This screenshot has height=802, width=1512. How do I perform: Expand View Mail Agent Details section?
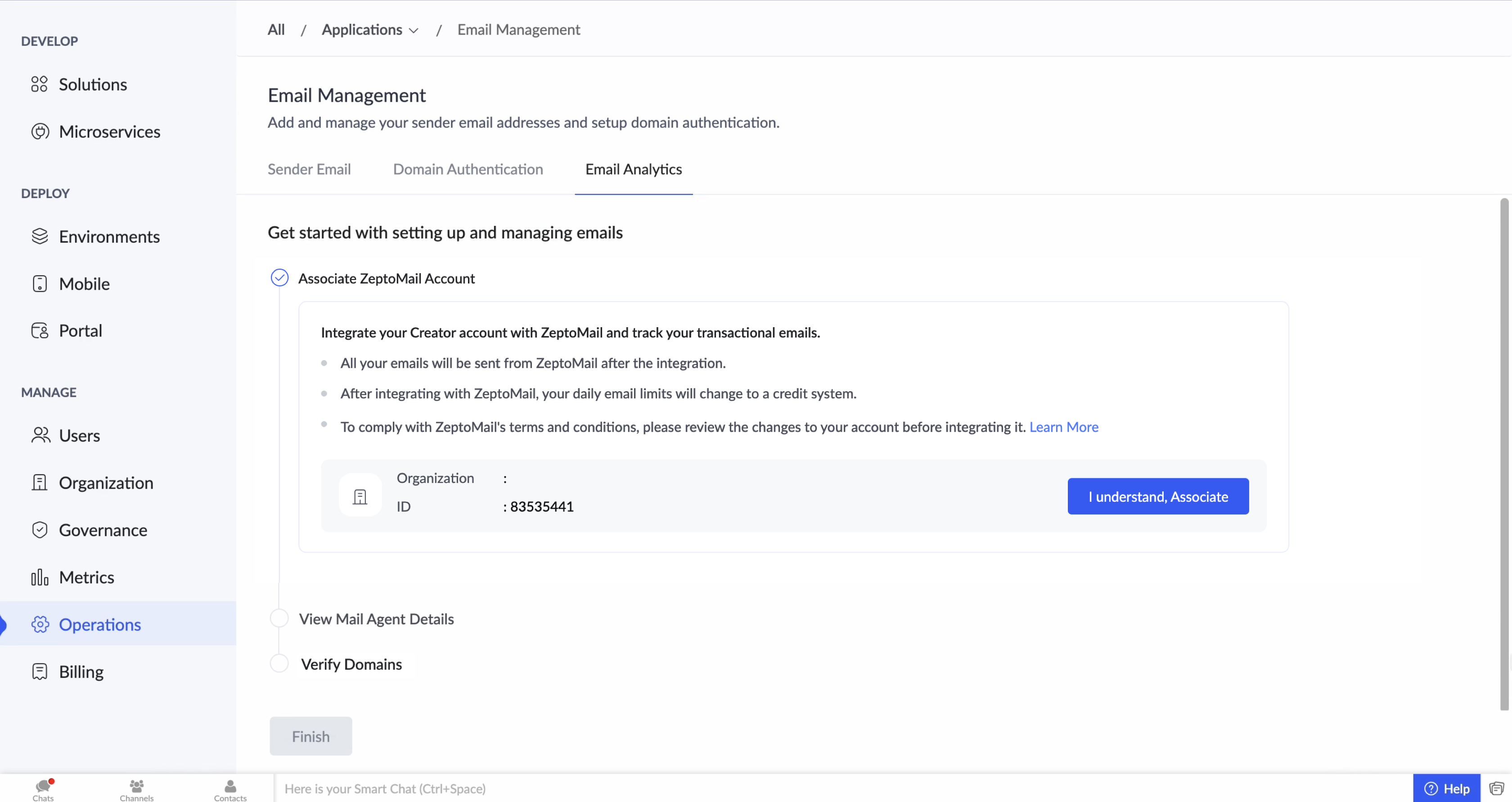tap(376, 619)
